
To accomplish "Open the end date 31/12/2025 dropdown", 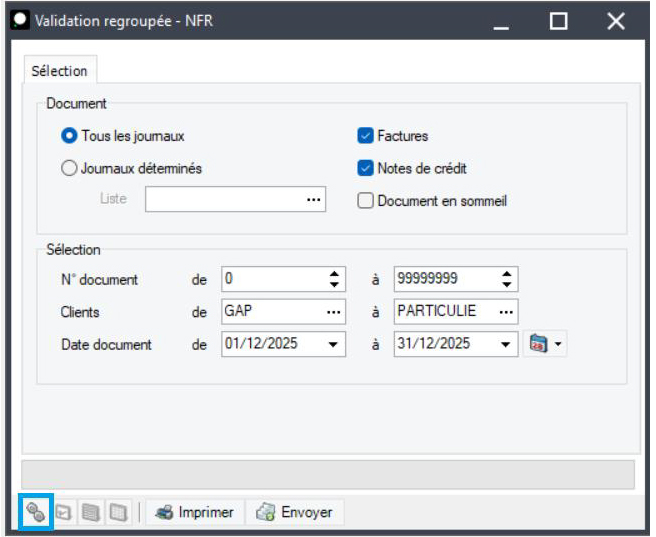I will [x=506, y=344].
